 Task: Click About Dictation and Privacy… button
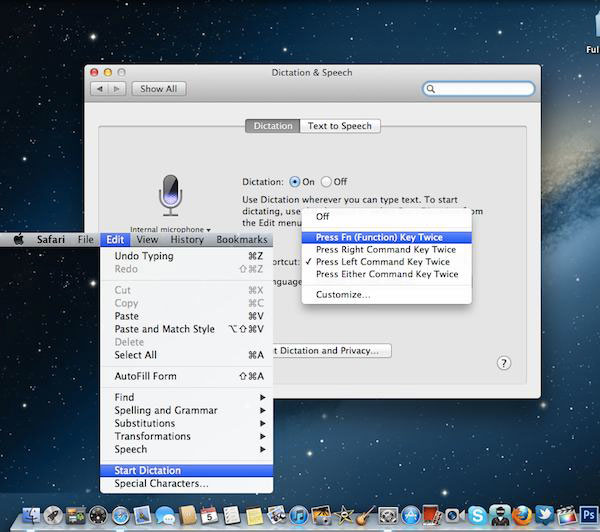[331, 351]
